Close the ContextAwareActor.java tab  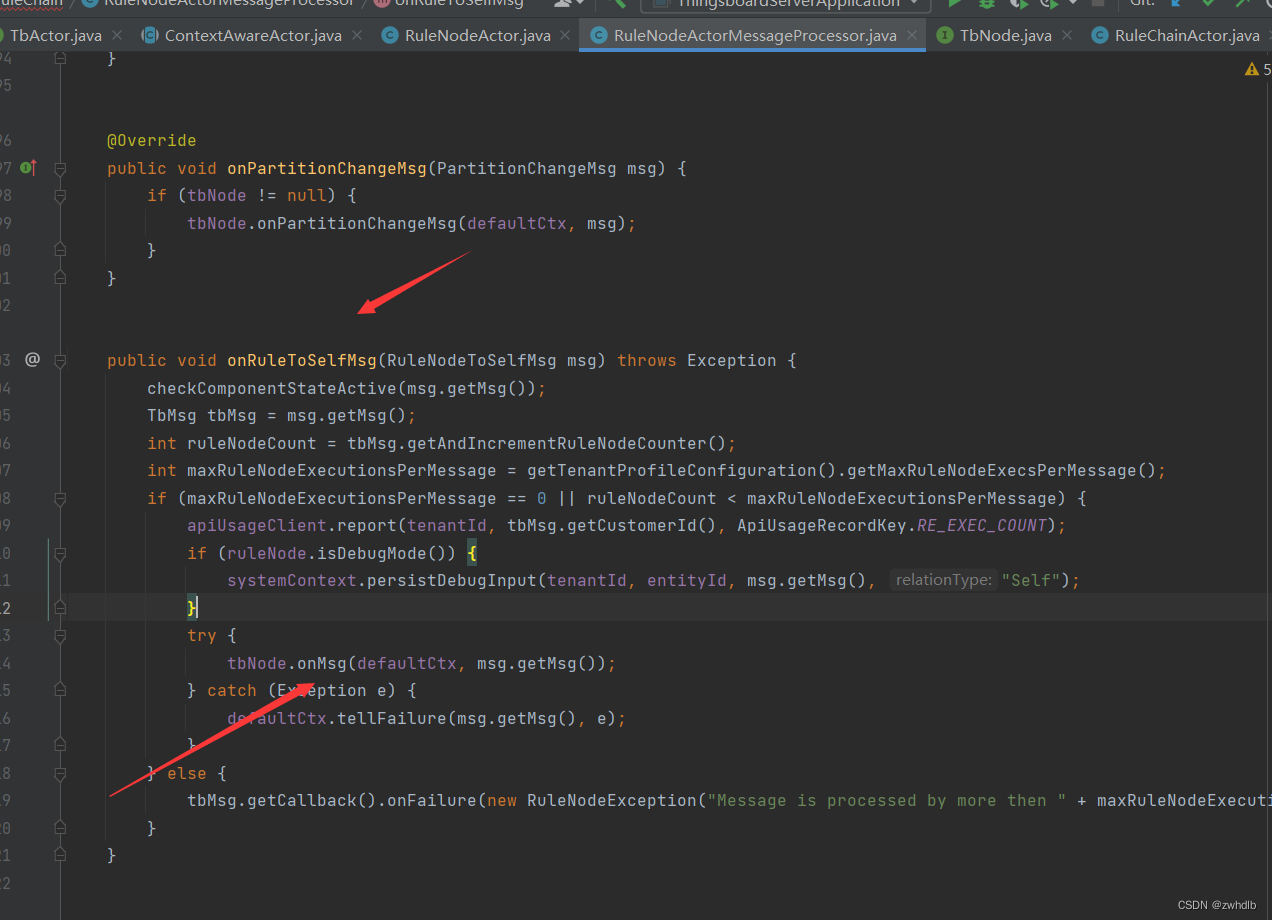(x=357, y=35)
